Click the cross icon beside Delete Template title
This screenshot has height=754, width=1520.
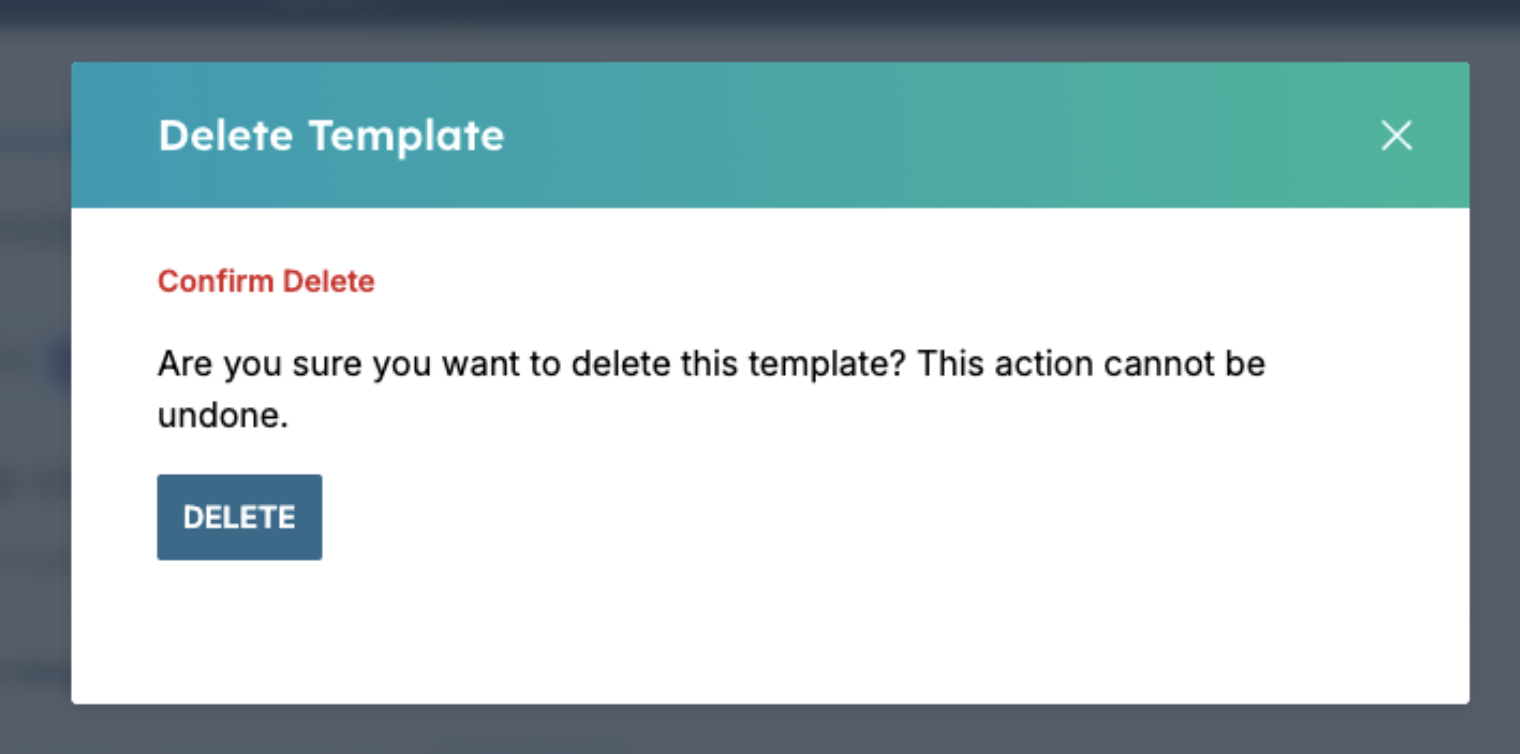click(1396, 135)
